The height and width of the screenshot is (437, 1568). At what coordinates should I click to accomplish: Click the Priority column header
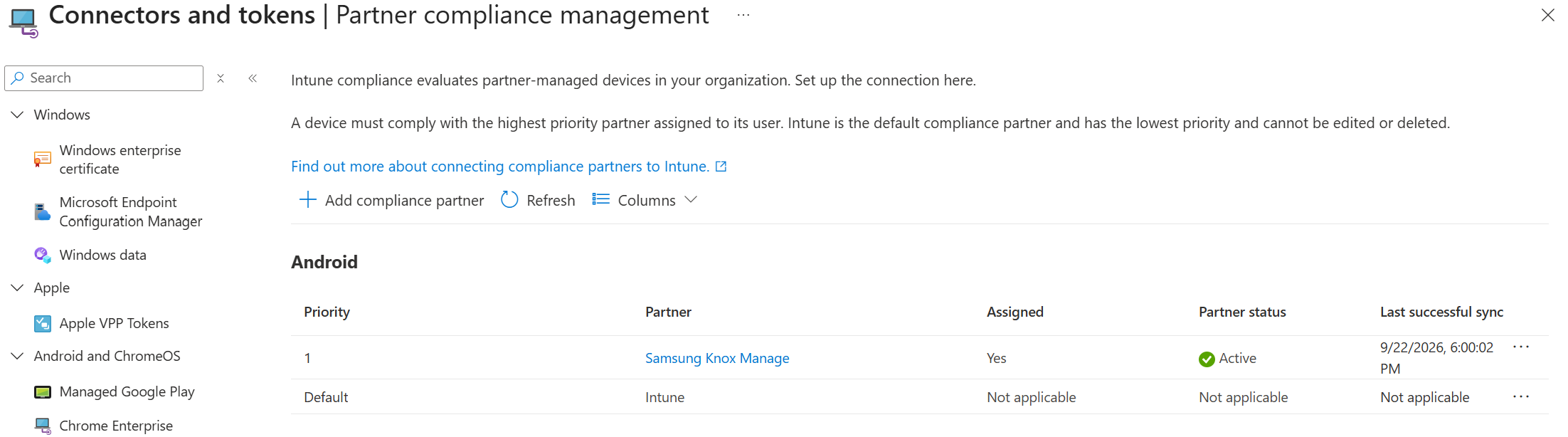pos(327,312)
